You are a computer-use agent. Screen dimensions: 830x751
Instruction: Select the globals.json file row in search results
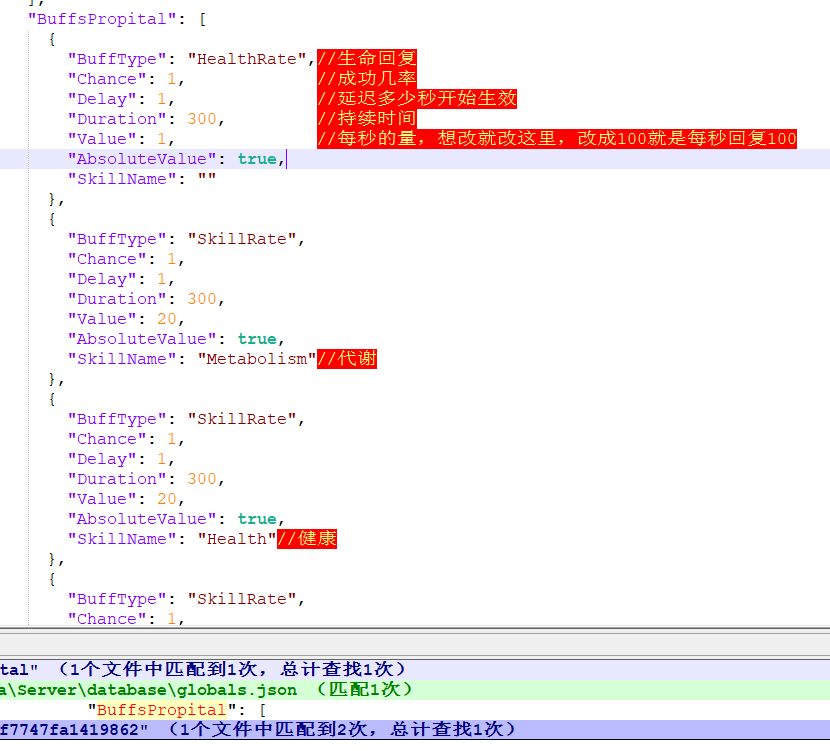coord(415,690)
